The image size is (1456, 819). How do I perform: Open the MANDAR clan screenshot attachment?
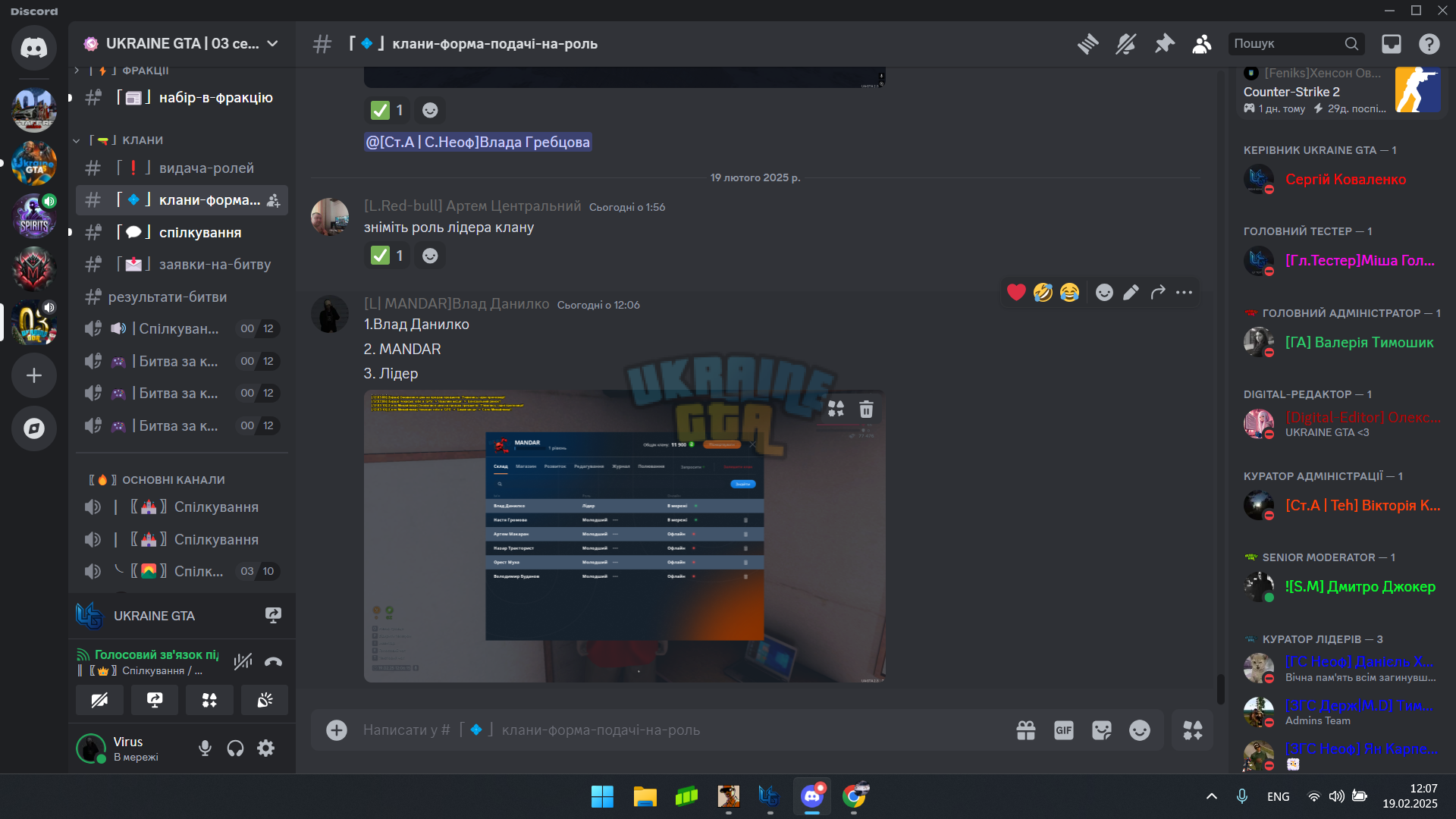624,536
